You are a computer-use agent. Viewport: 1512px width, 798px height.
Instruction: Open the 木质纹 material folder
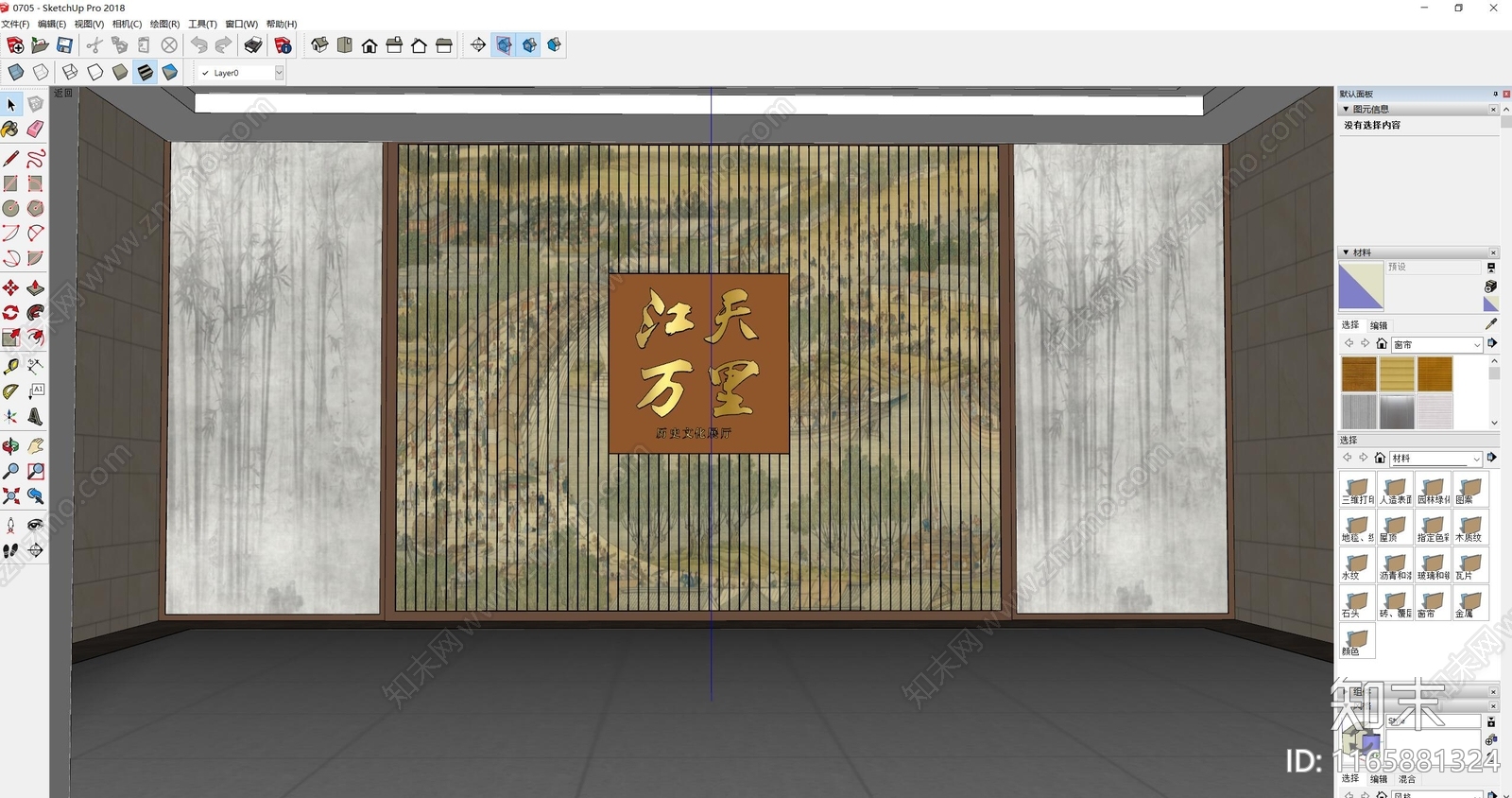(1469, 528)
